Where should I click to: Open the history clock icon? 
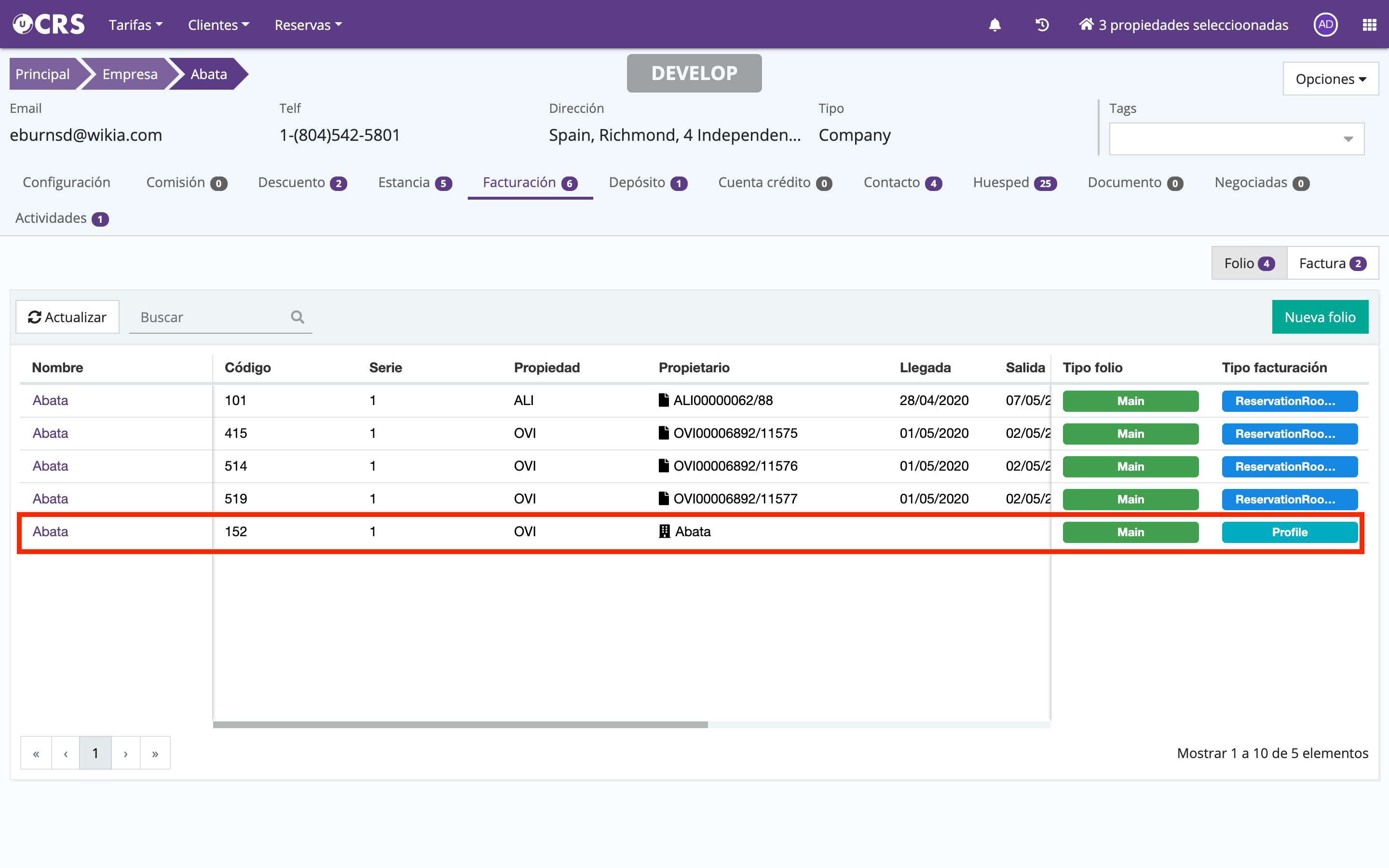click(1042, 25)
